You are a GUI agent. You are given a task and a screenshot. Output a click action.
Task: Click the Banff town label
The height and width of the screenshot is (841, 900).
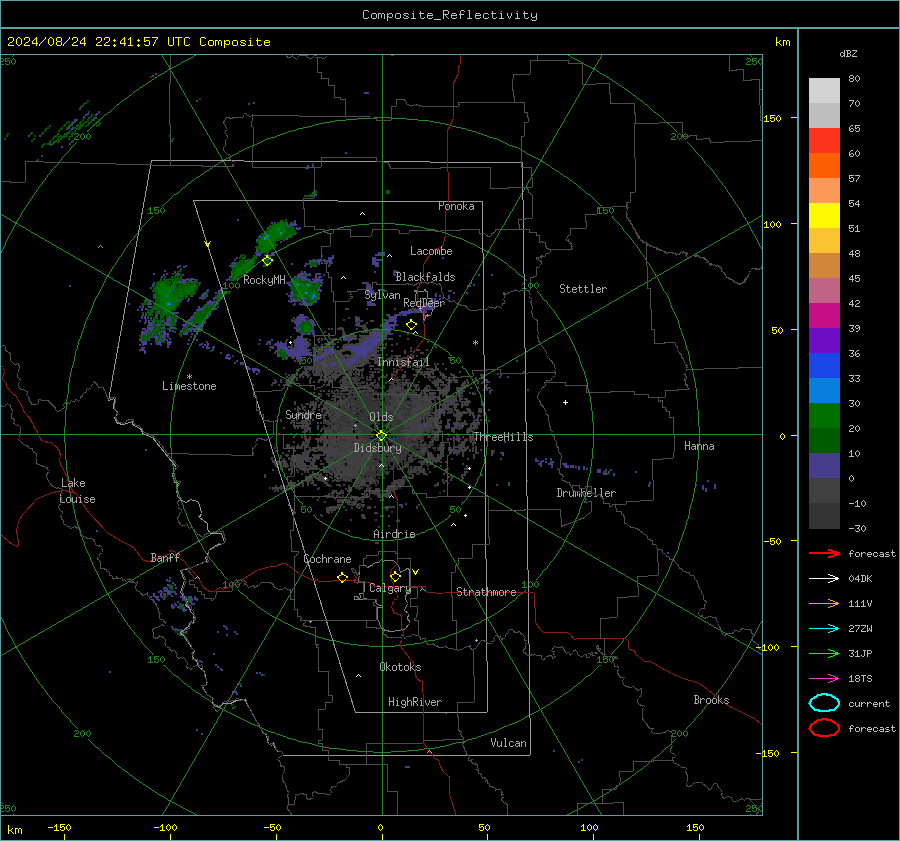(165, 558)
